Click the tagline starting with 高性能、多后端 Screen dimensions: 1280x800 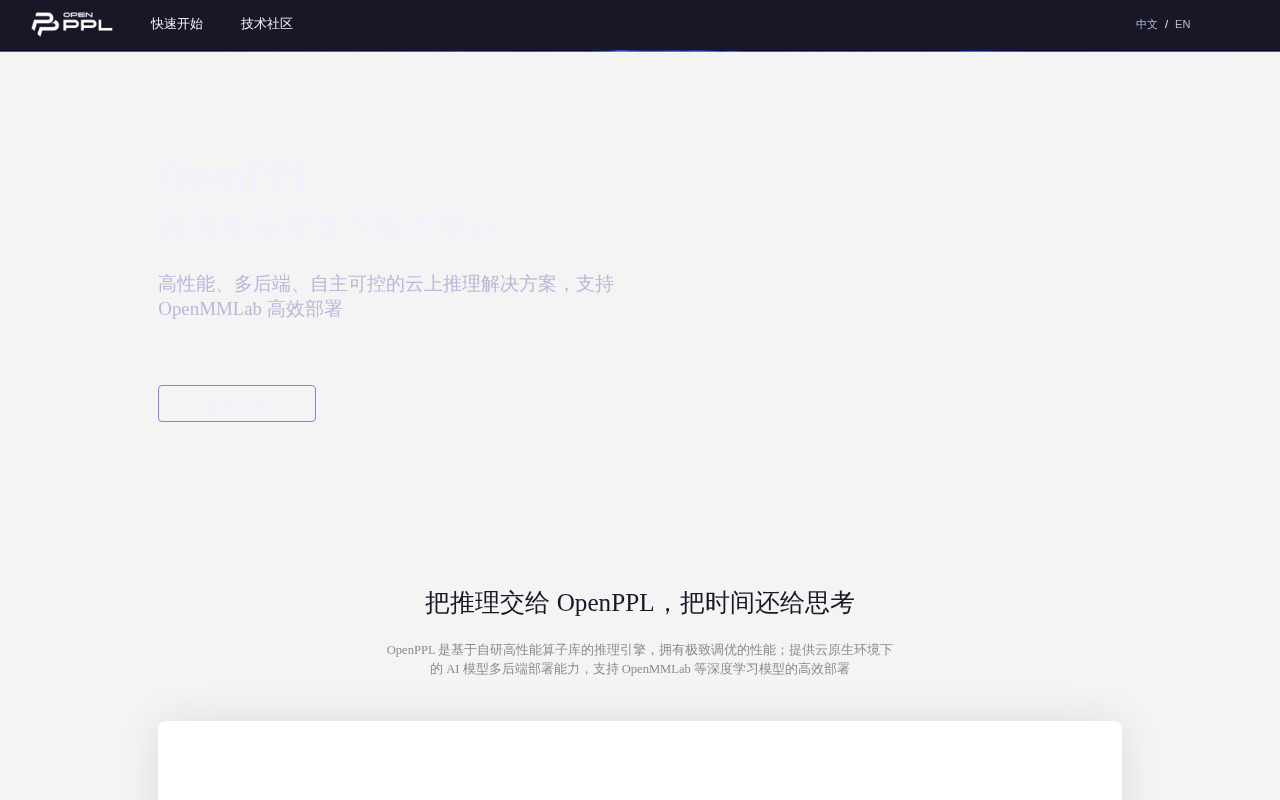tap(386, 296)
